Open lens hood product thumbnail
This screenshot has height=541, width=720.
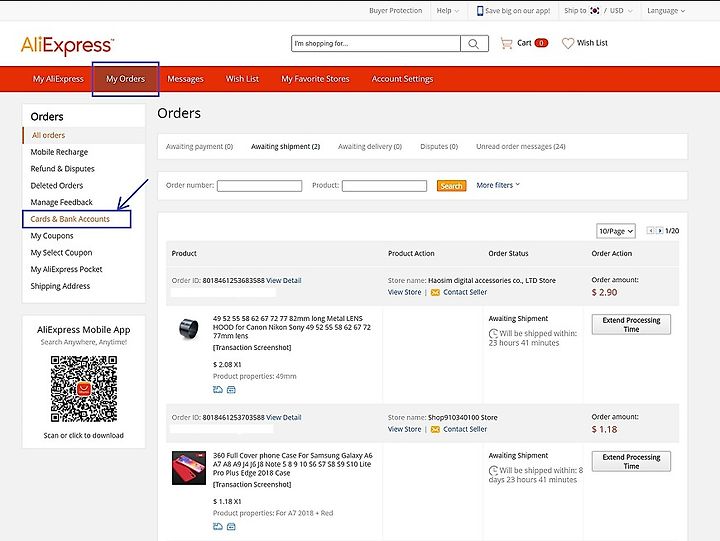pyautogui.click(x=189, y=329)
